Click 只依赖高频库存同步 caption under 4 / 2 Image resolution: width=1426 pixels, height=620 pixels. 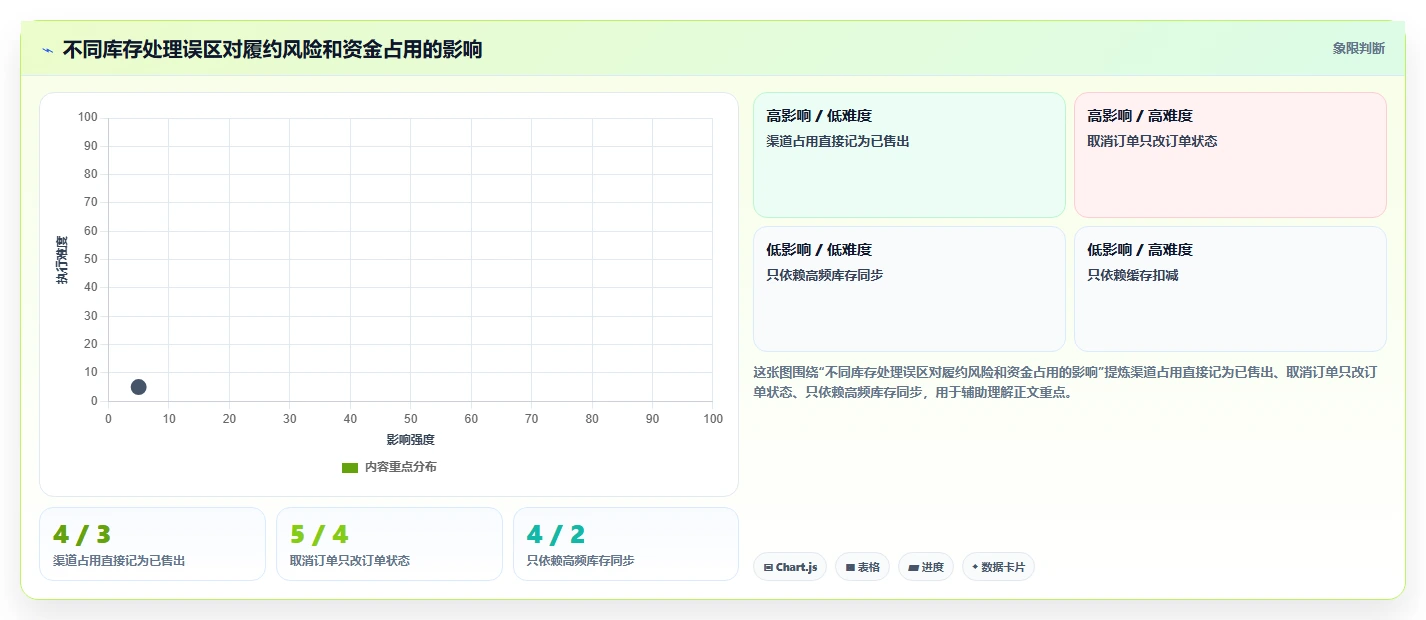coord(581,561)
